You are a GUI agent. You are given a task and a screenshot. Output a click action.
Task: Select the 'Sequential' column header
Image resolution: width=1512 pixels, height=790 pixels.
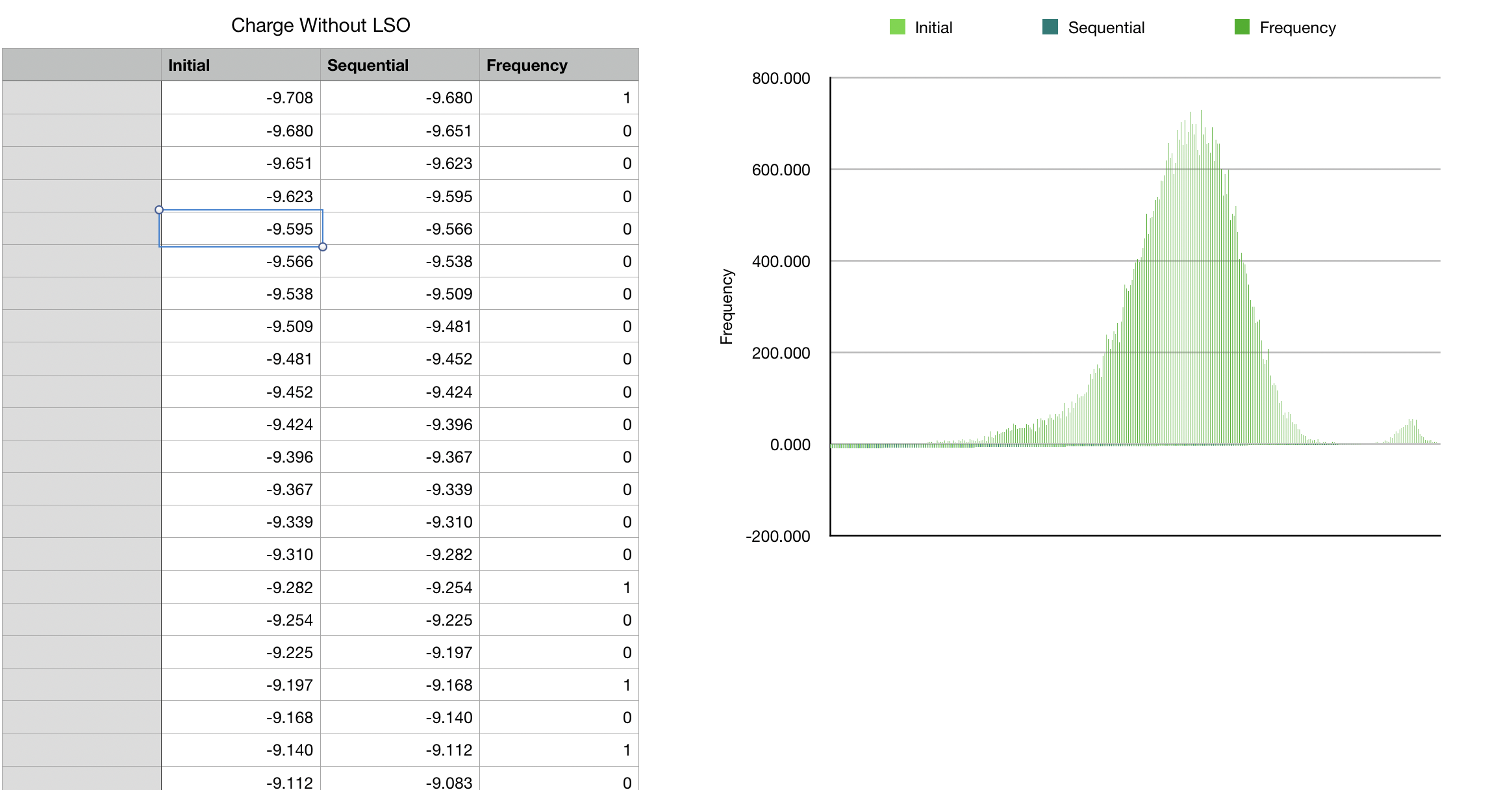point(368,64)
